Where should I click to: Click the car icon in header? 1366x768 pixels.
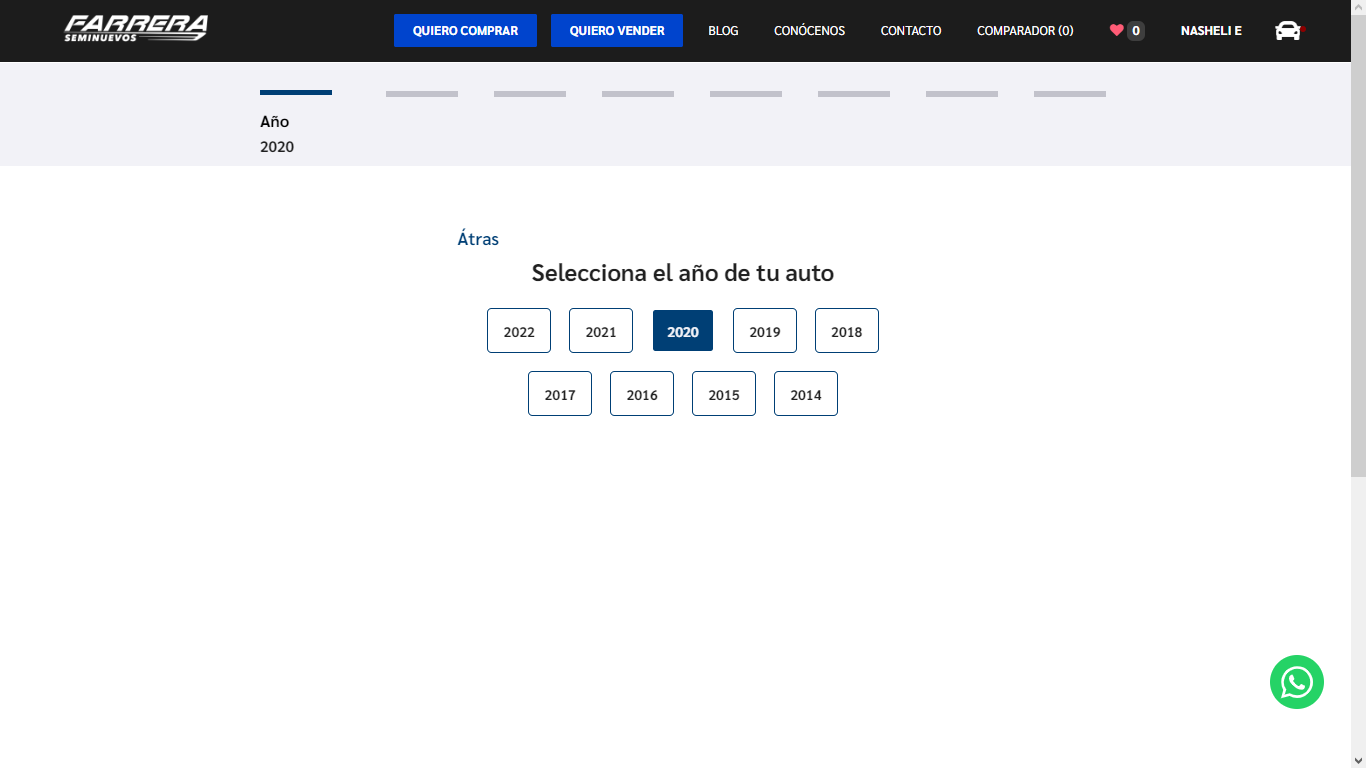1288,31
